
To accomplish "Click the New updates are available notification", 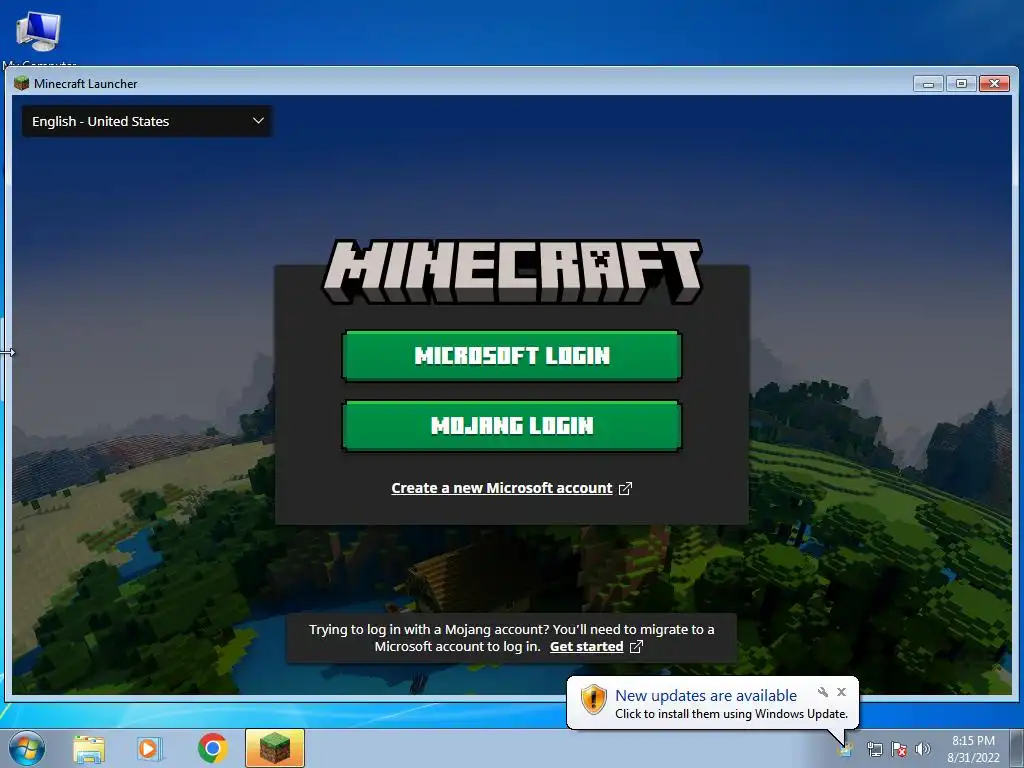I will tap(712, 703).
